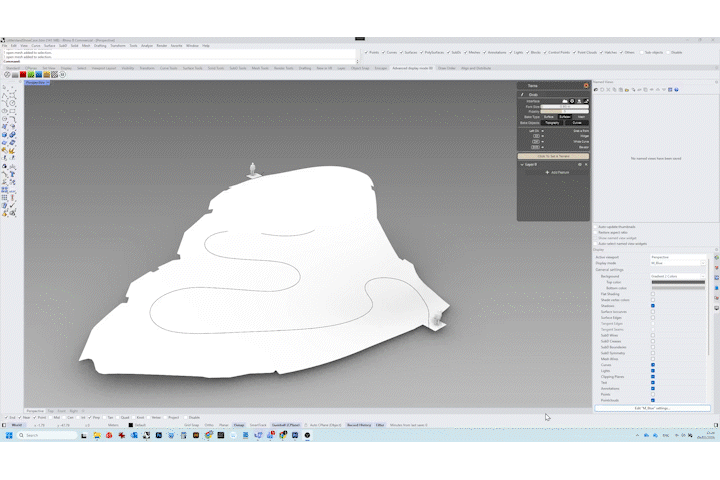Click the blue globe icon in Named Views toolbar

[x=676, y=90]
